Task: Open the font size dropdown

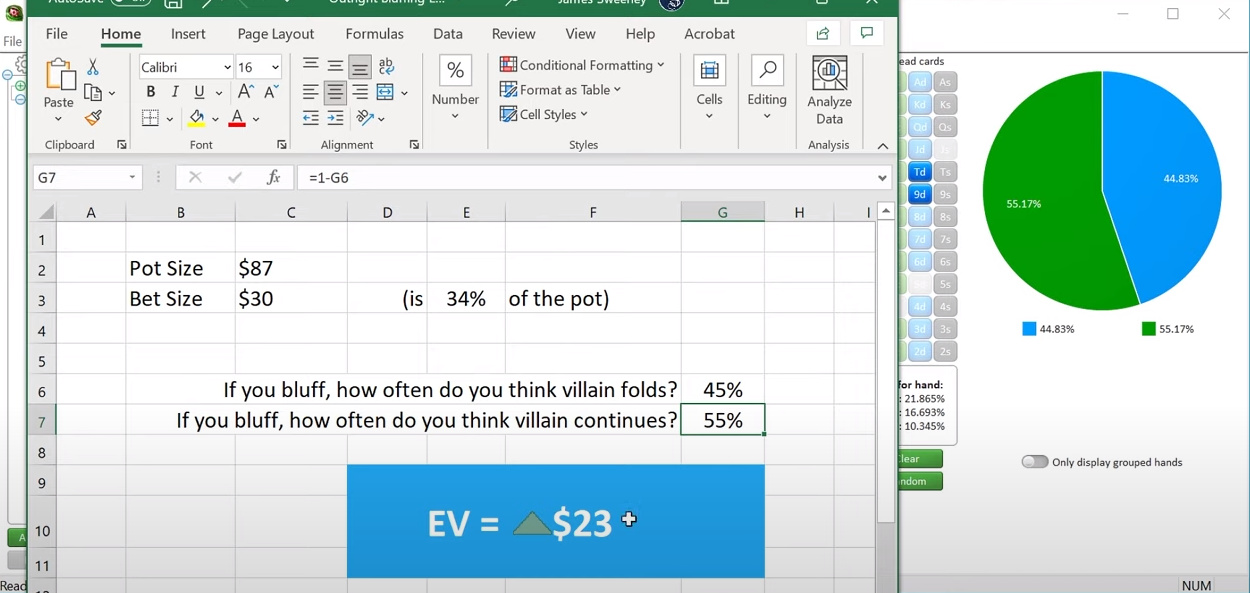Action: (x=275, y=67)
